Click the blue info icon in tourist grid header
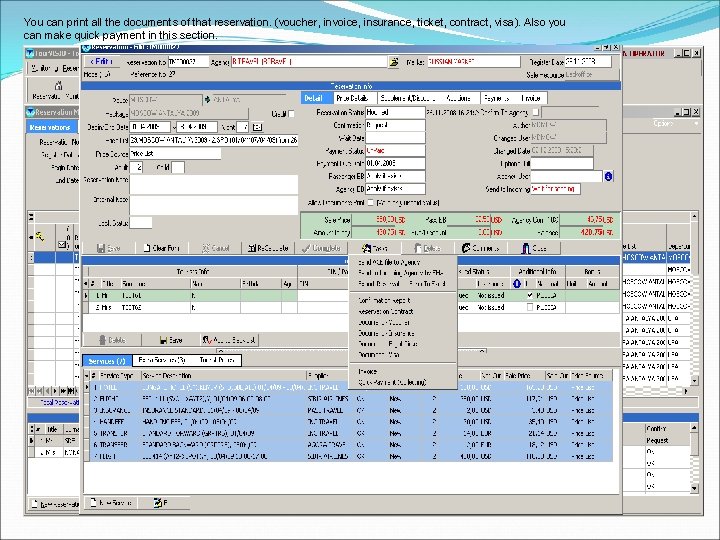This screenshot has width=720, height=540. (517, 284)
